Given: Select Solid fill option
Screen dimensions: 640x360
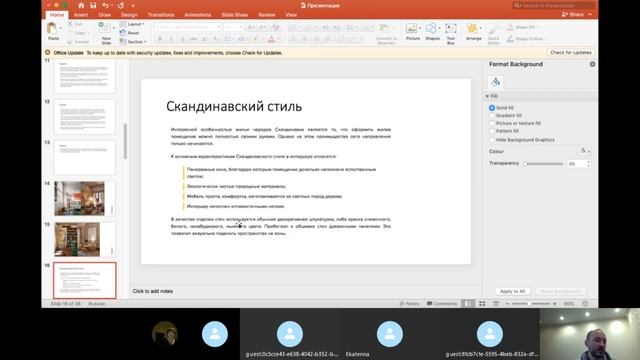Looking at the screenshot, I should pos(492,108).
